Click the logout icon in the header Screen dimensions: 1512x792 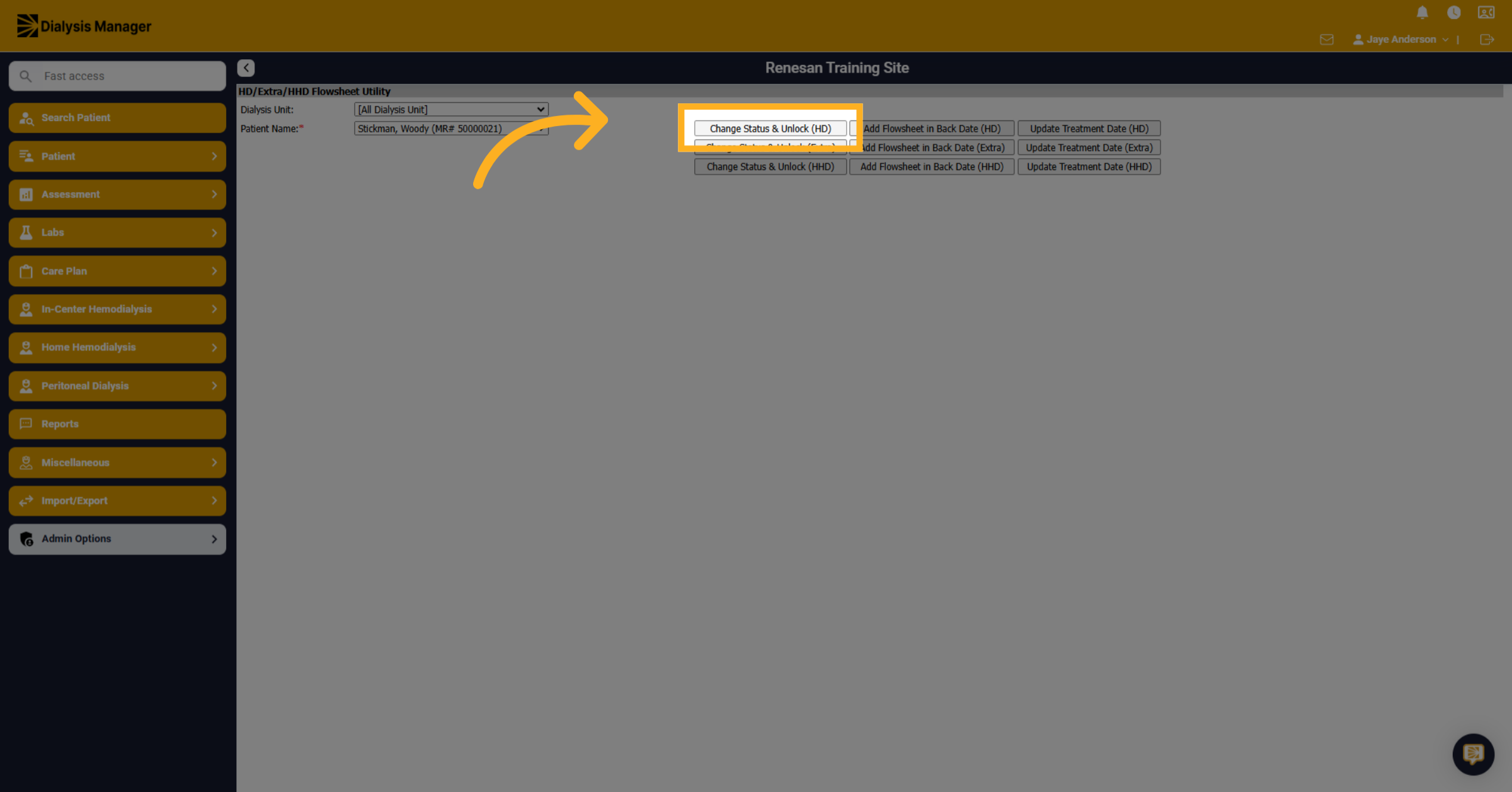(x=1487, y=40)
